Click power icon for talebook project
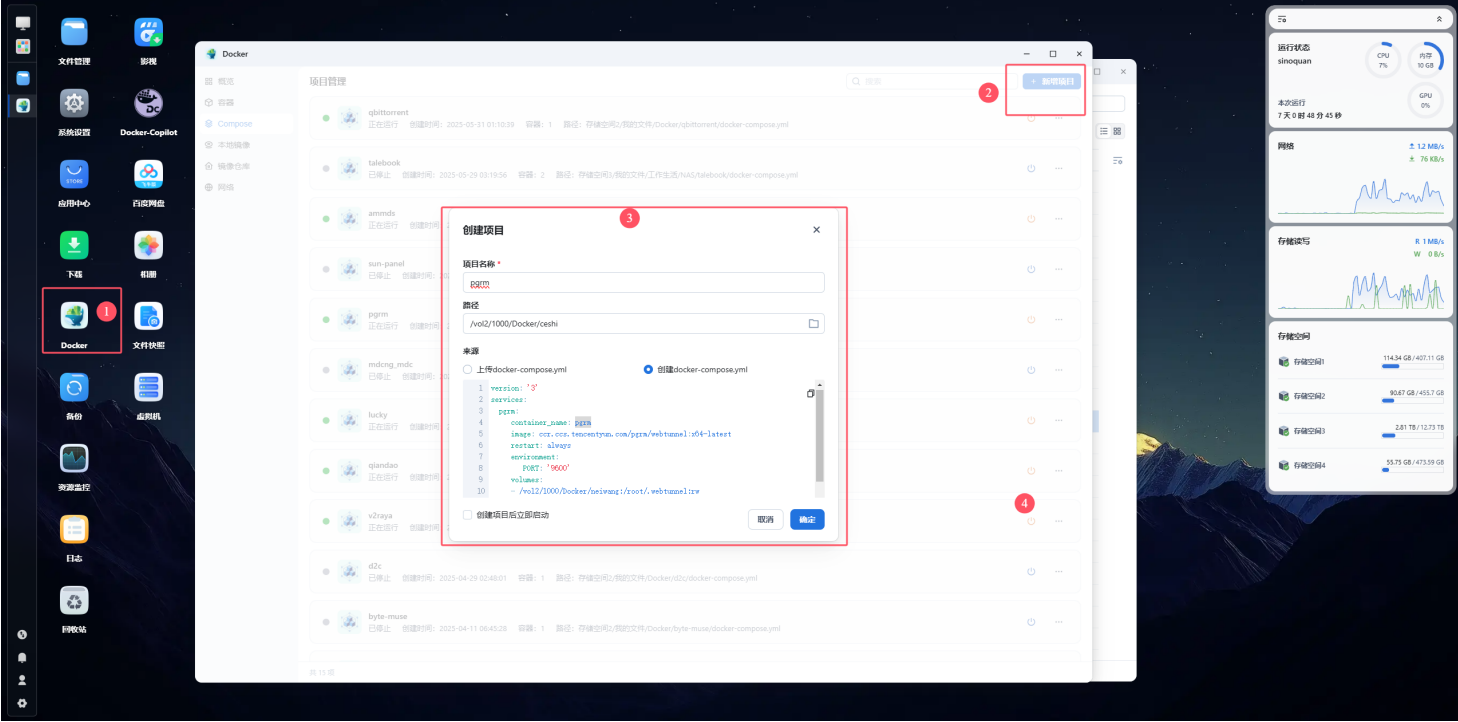The width and height of the screenshot is (1458, 722). pos(1031,168)
